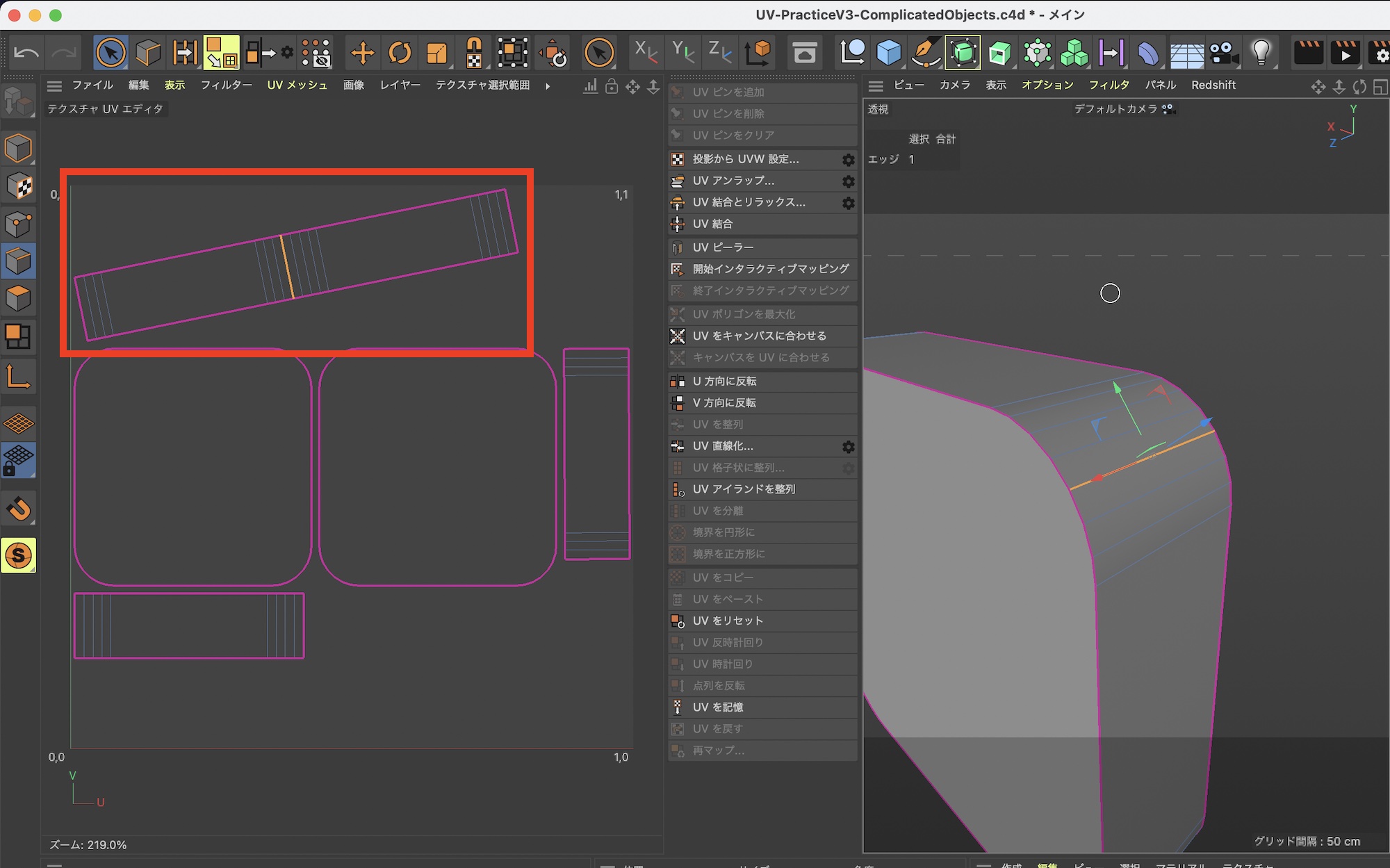The height and width of the screenshot is (868, 1390).
Task: Toggle the padlock in the UV editor header
Action: point(612,86)
